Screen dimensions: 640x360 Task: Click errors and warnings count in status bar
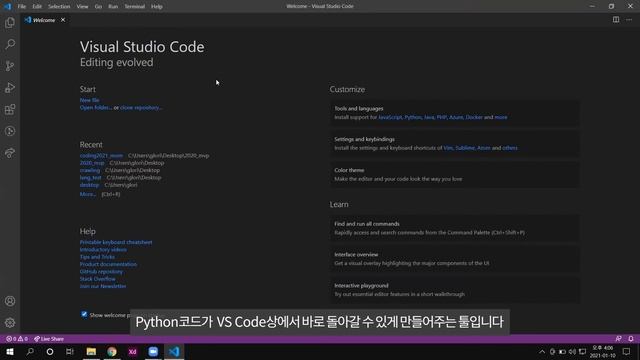point(17,339)
